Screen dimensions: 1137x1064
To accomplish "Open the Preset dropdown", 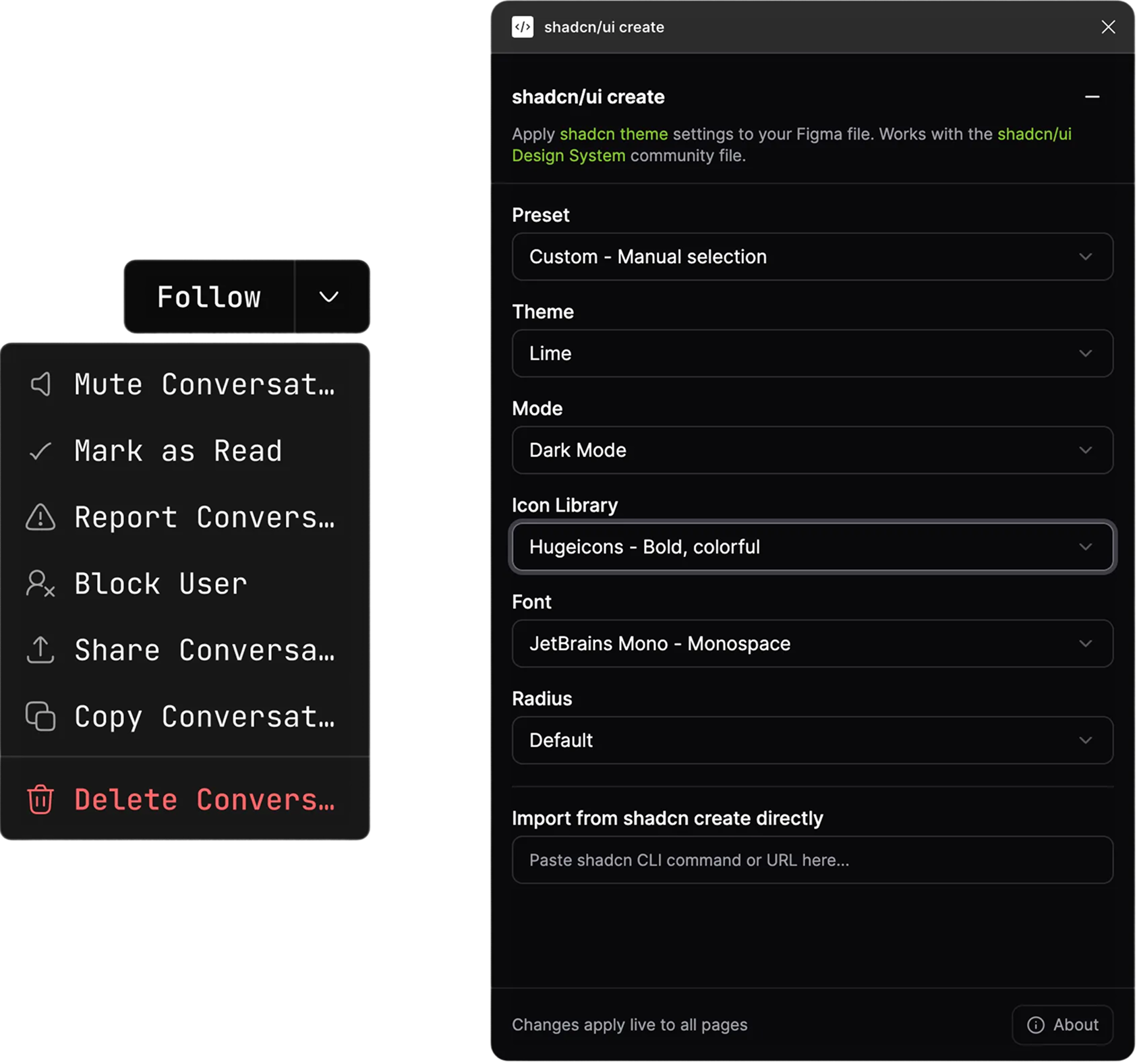I will point(812,257).
